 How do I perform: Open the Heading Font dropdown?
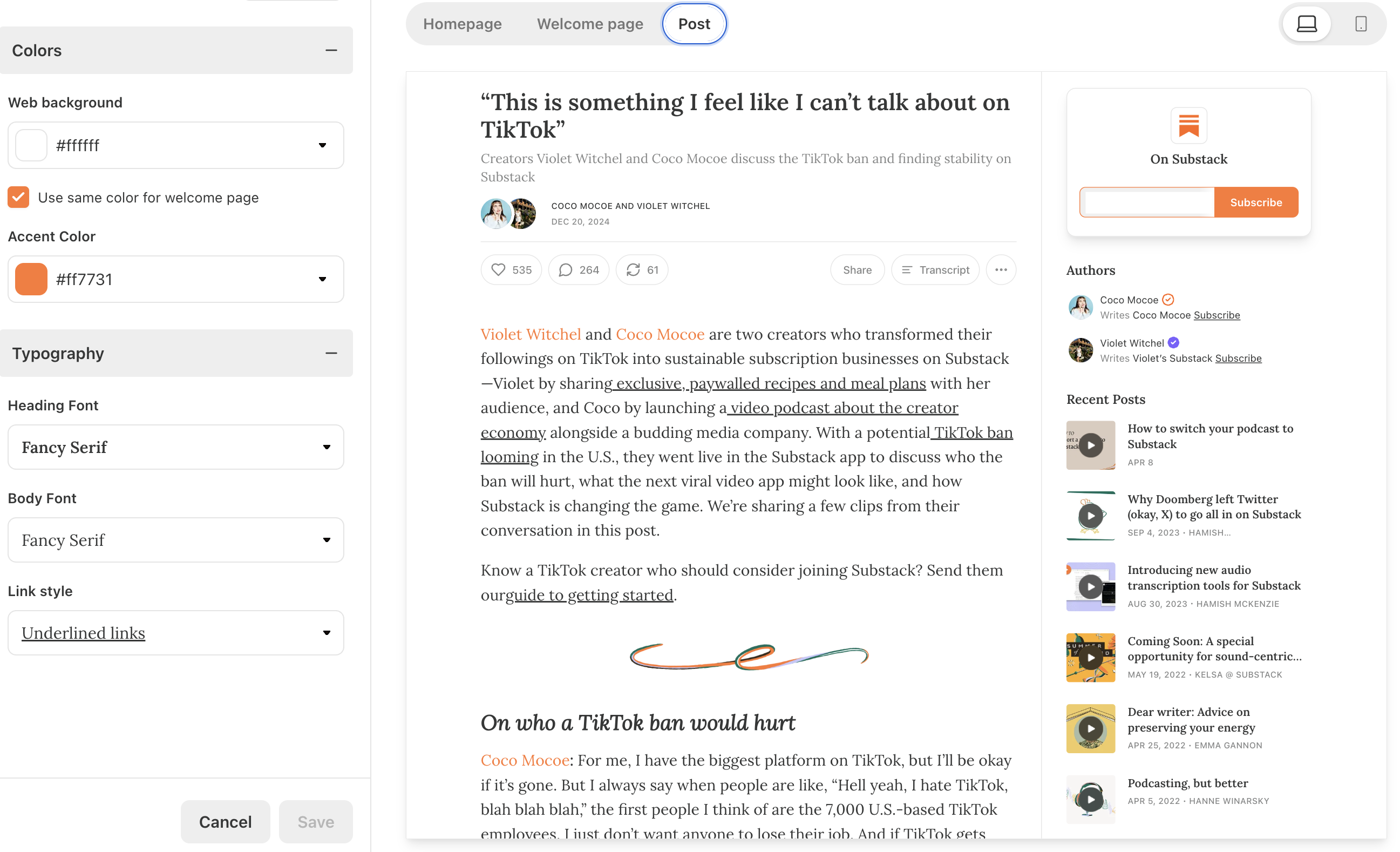pyautogui.click(x=175, y=447)
